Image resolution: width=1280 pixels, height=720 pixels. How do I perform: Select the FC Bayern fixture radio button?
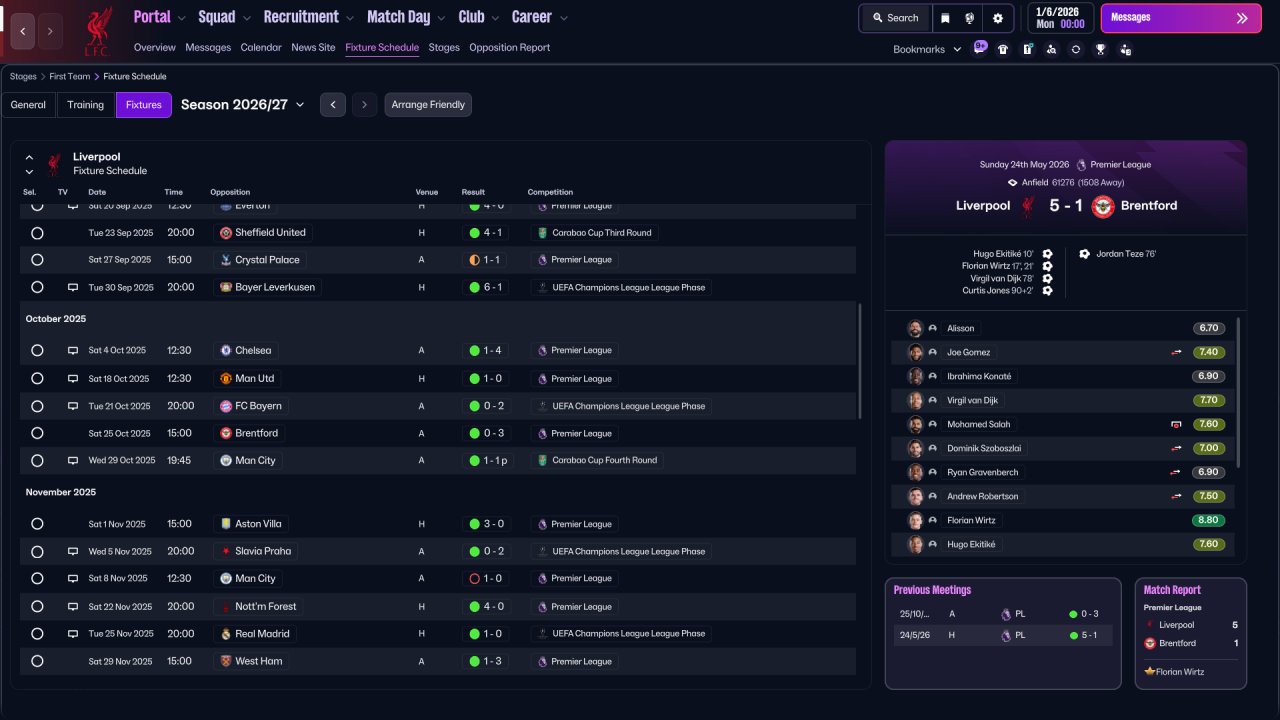coord(37,406)
